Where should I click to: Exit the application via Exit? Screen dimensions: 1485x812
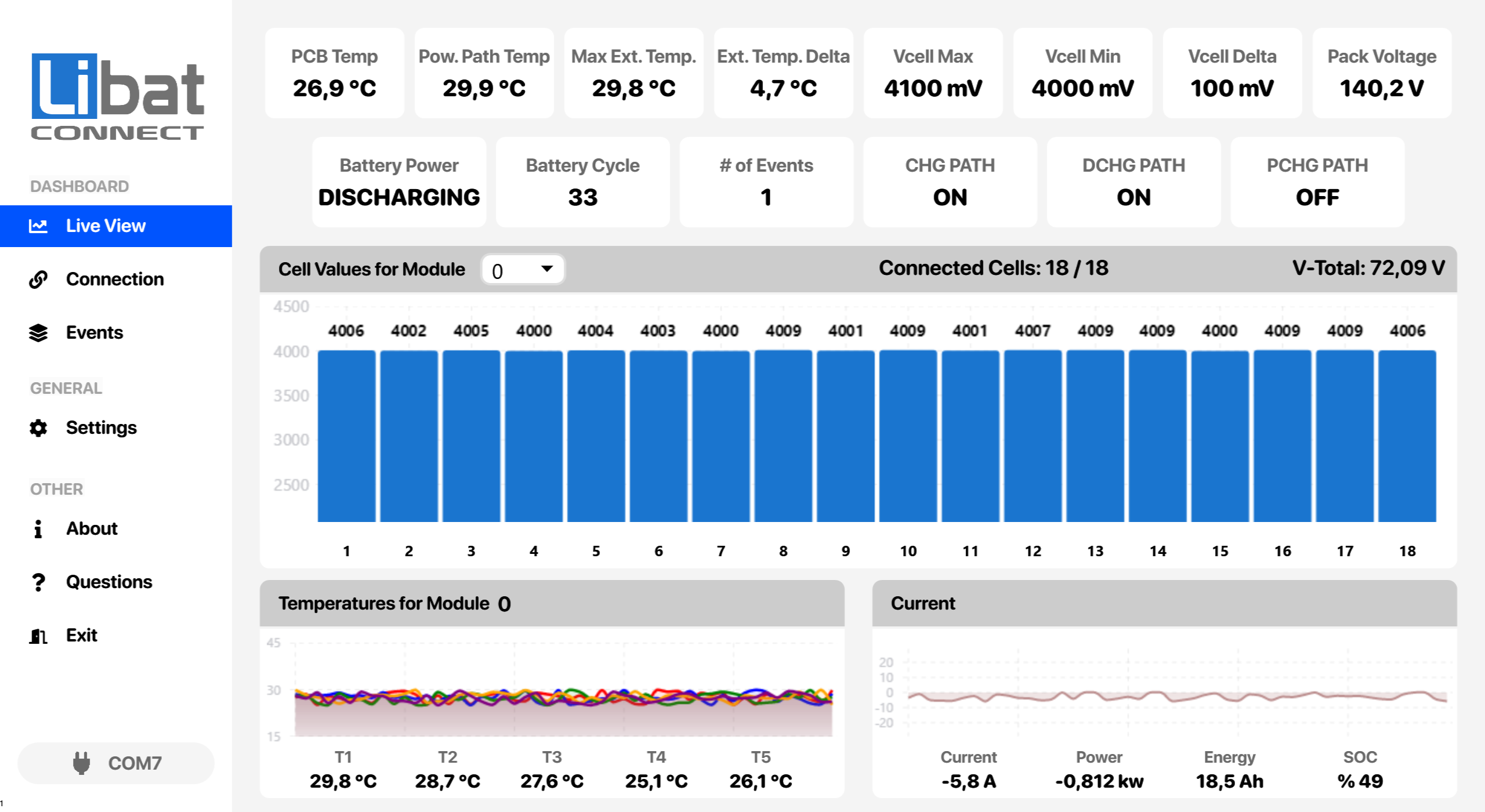pos(116,636)
